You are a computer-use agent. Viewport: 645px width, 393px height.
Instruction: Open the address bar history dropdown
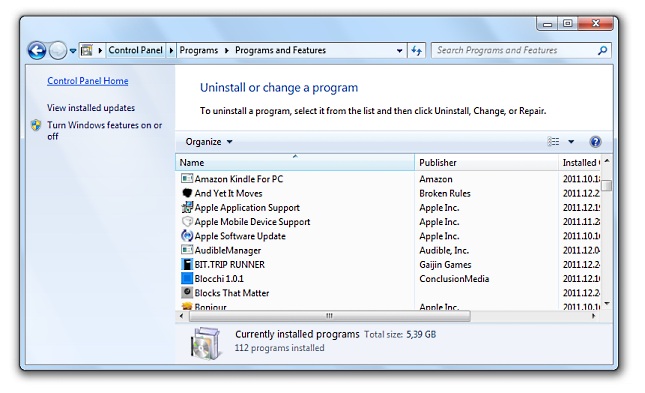click(x=399, y=51)
